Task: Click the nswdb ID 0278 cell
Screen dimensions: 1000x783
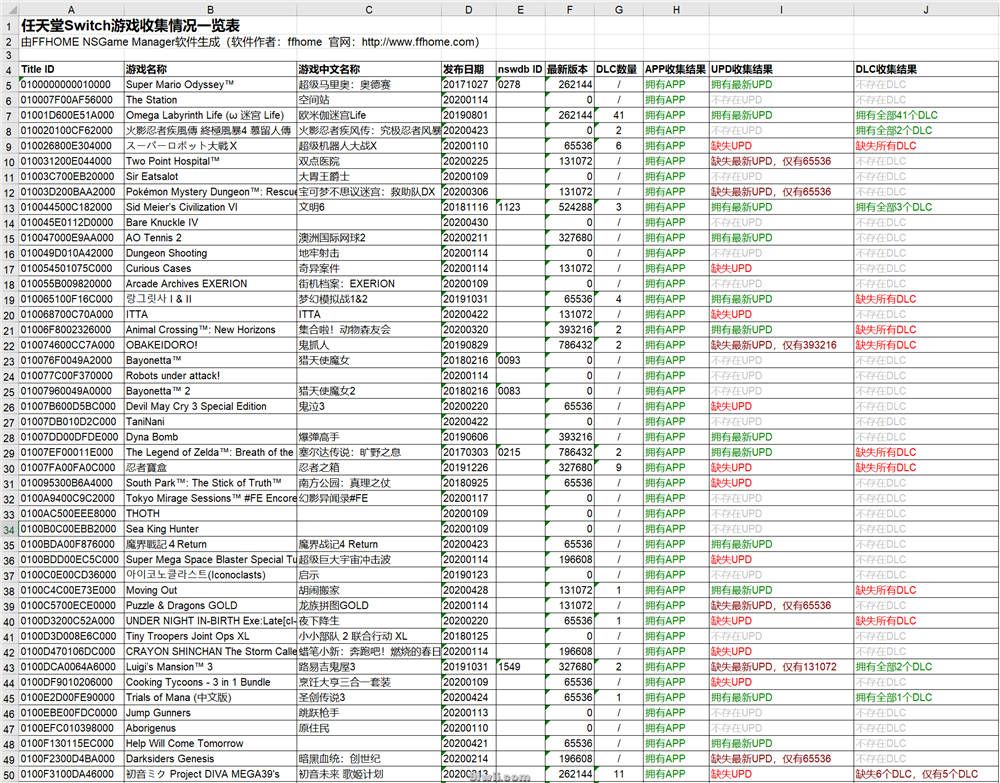Action: (520, 84)
